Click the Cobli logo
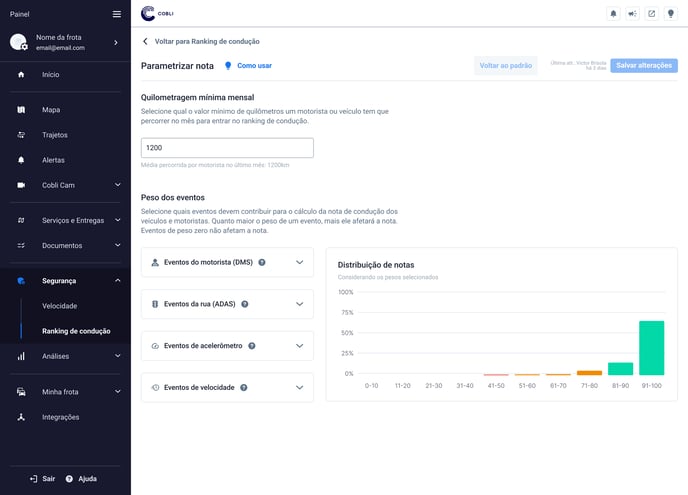 coord(157,14)
